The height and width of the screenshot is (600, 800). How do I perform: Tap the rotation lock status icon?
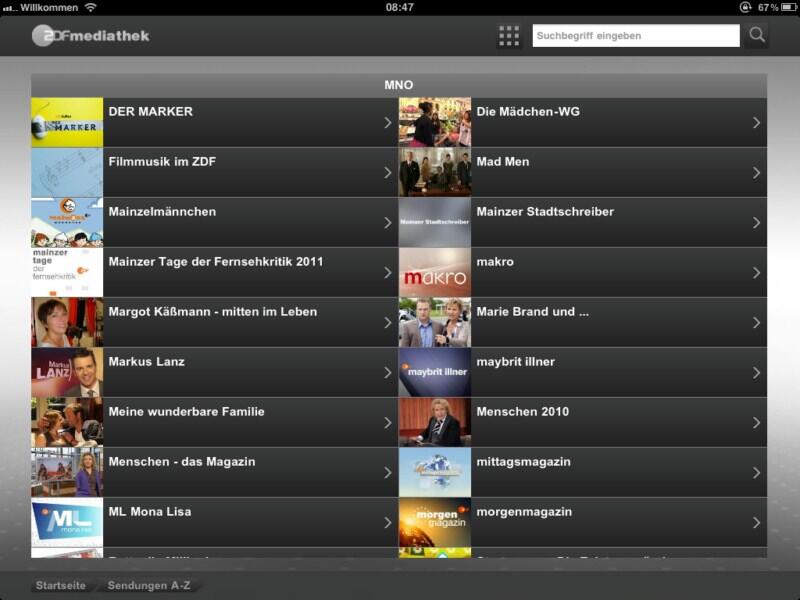tap(746, 7)
